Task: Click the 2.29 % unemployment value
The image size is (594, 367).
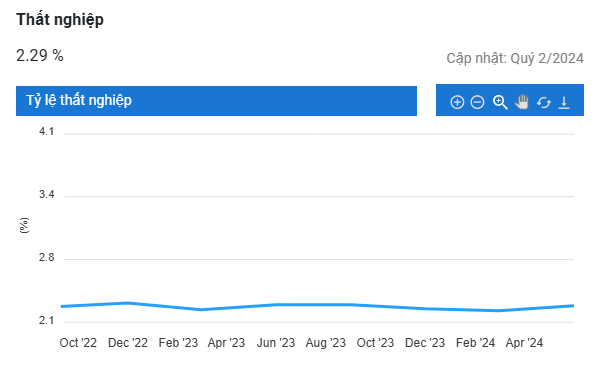Action: (x=40, y=56)
